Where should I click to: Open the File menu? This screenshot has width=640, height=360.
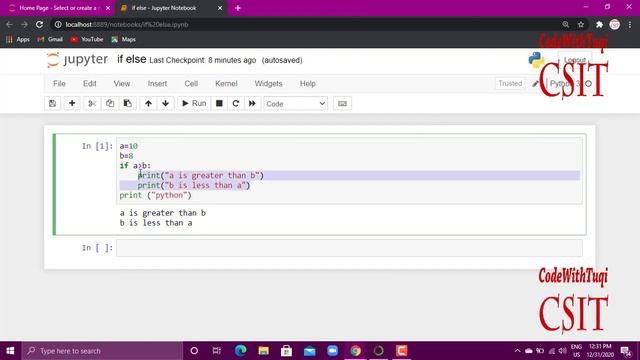click(x=59, y=84)
